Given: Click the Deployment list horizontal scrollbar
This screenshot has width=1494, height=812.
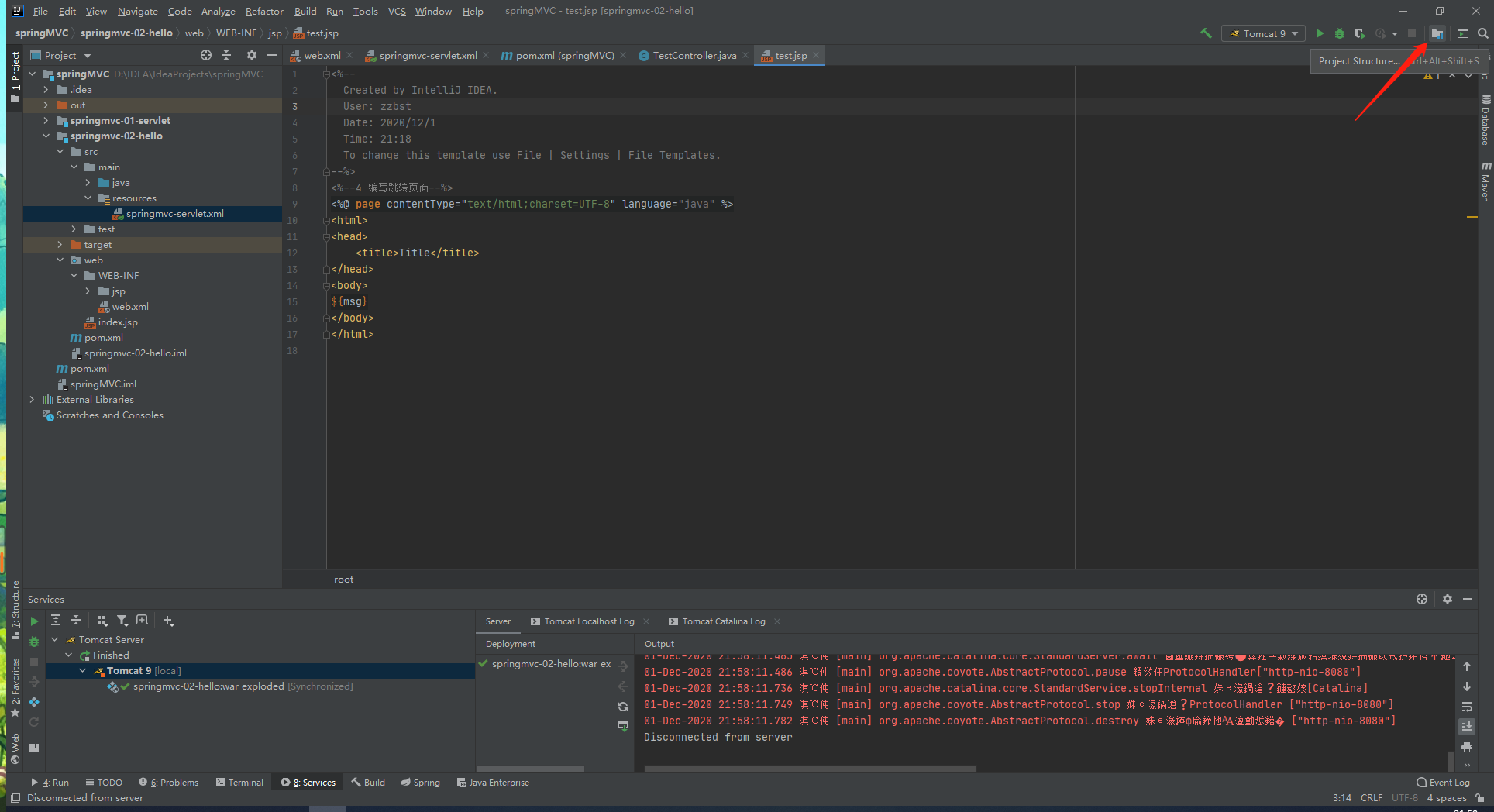Looking at the screenshot, I should 530,769.
